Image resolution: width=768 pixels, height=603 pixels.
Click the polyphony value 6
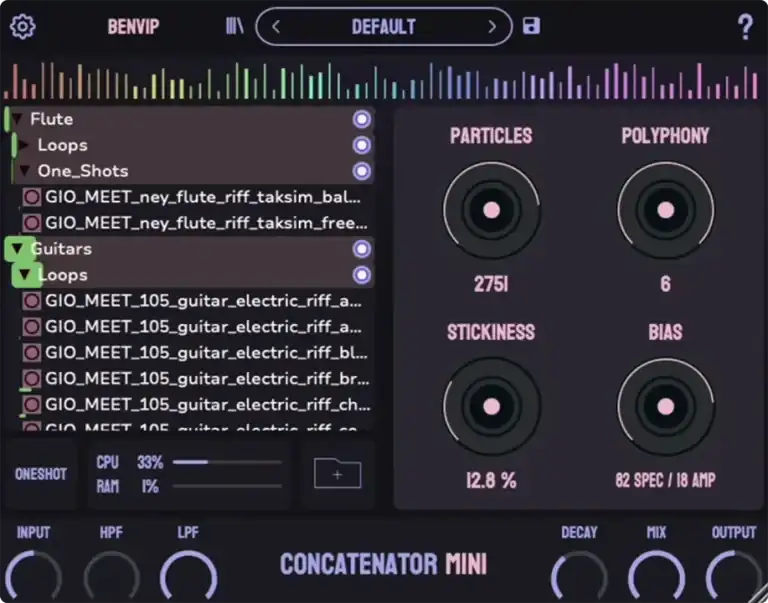665,284
